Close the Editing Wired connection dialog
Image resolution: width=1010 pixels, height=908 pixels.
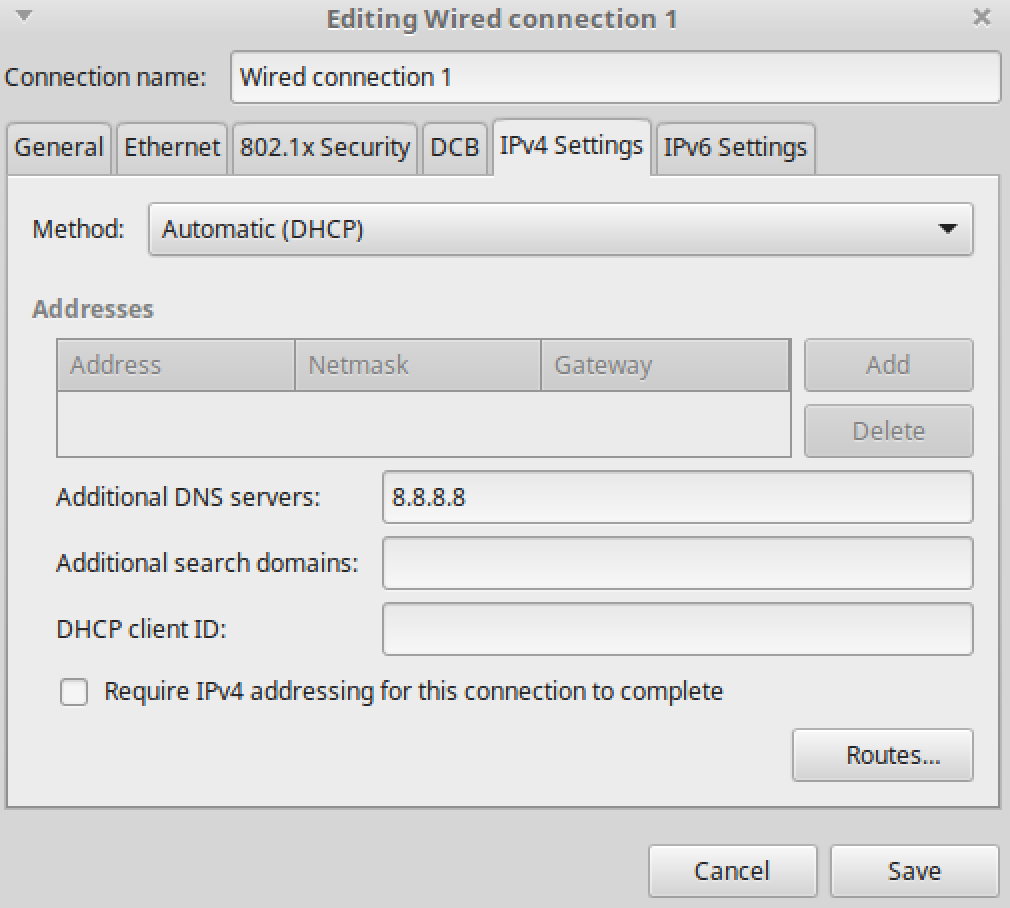(982, 18)
